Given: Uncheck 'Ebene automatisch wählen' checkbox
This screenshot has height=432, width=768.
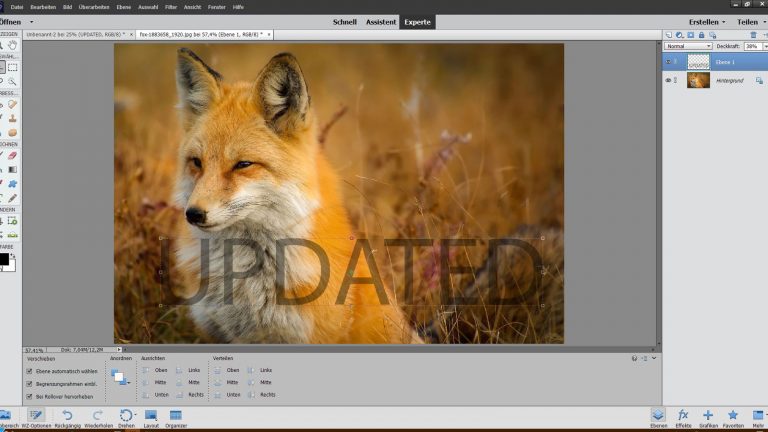Looking at the screenshot, I should (x=29, y=370).
